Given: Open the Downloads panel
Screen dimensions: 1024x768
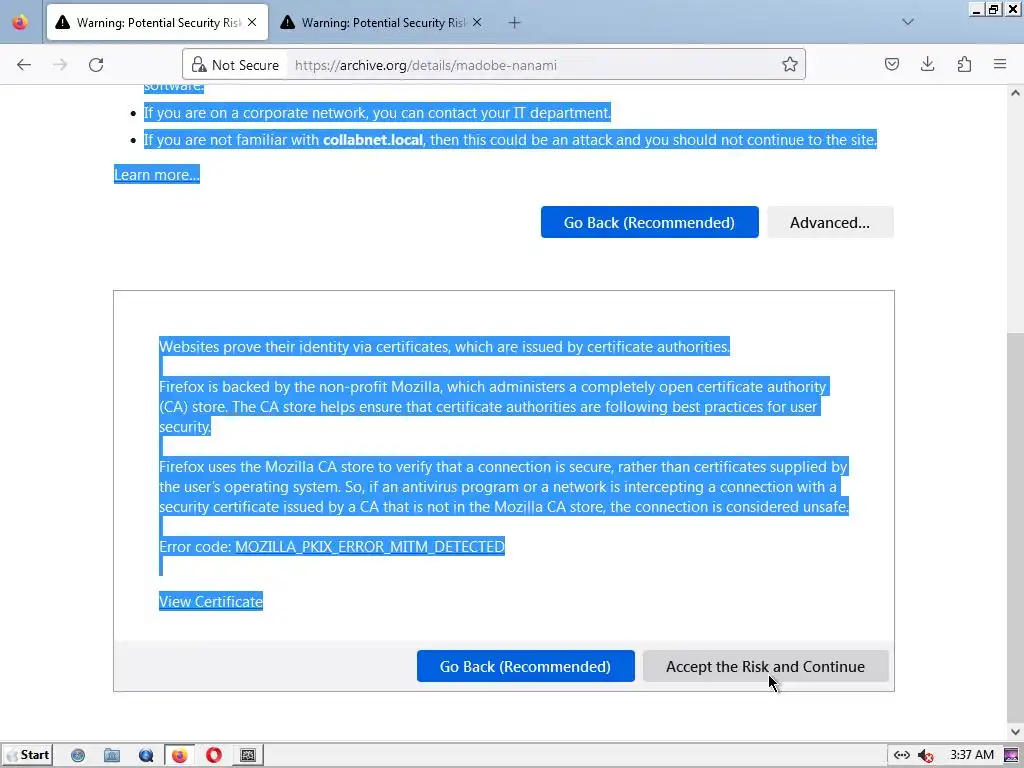Looking at the screenshot, I should (927, 64).
